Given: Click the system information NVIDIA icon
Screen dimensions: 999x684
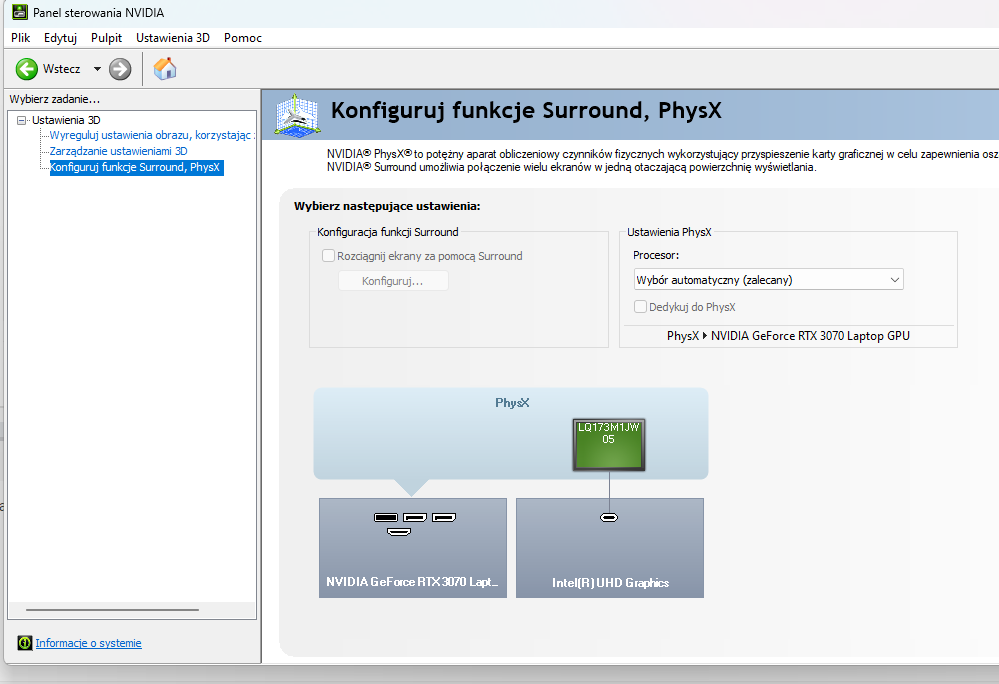Looking at the screenshot, I should (25, 643).
